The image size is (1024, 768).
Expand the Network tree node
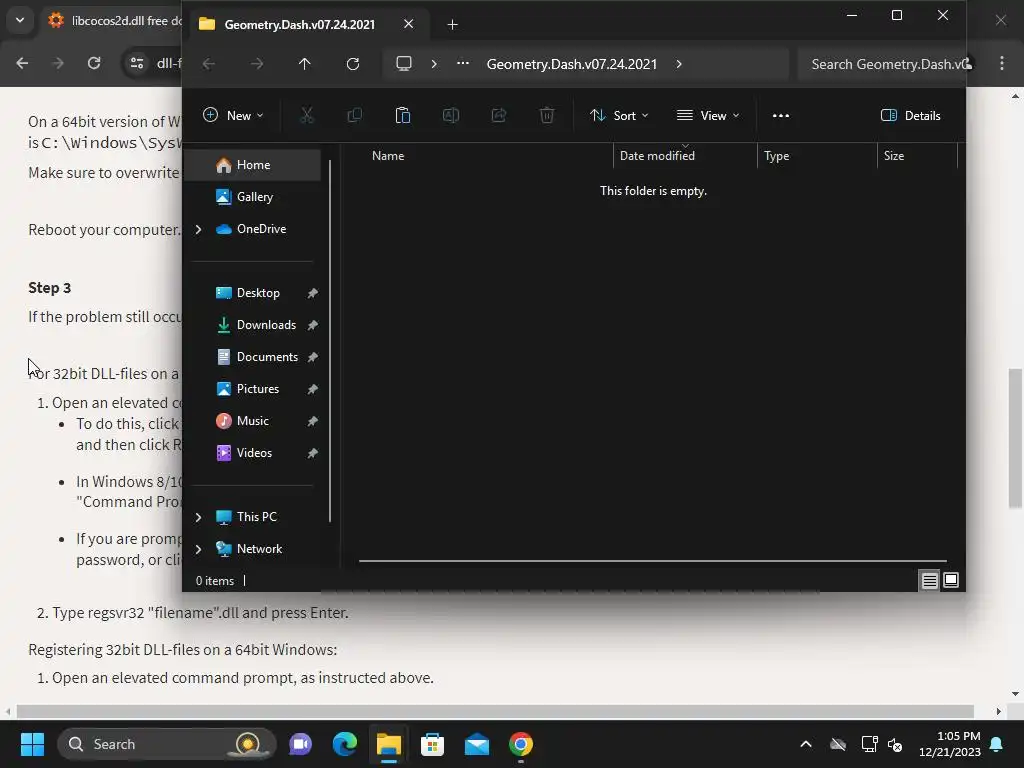pyautogui.click(x=199, y=549)
